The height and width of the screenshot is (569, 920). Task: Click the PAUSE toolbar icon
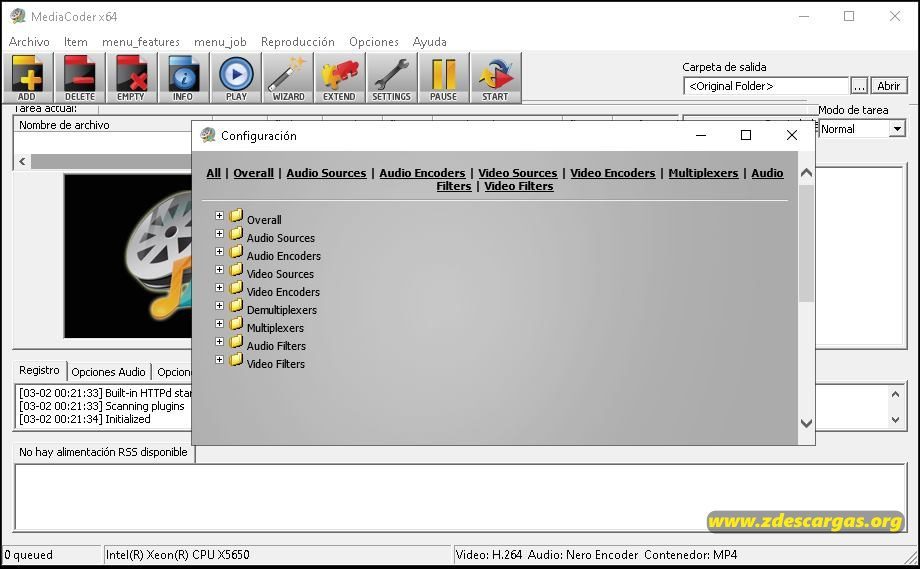444,77
